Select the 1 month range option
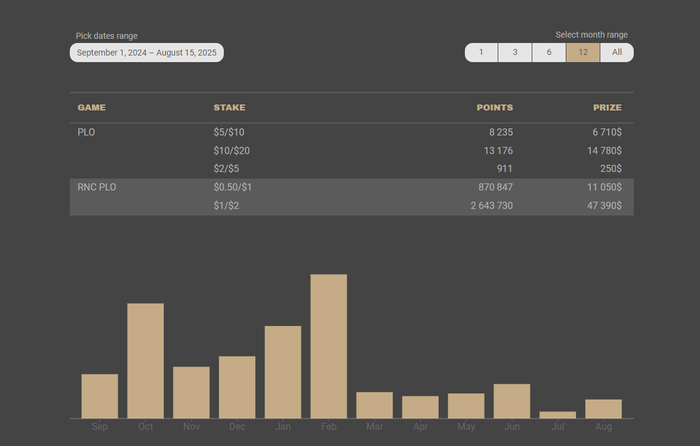 pyautogui.click(x=481, y=53)
